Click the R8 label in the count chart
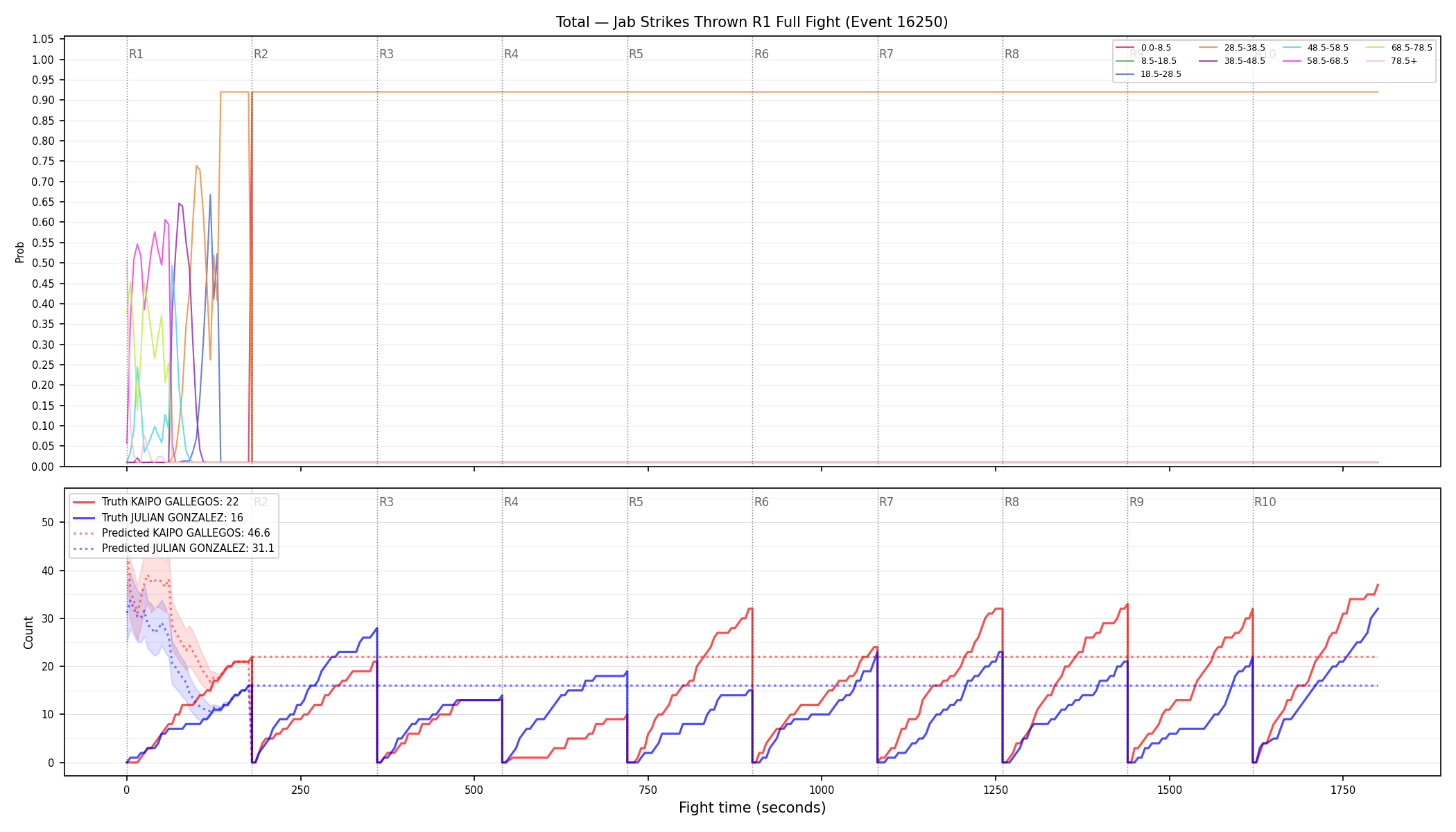This screenshot has width=1456, height=832. (x=1012, y=502)
